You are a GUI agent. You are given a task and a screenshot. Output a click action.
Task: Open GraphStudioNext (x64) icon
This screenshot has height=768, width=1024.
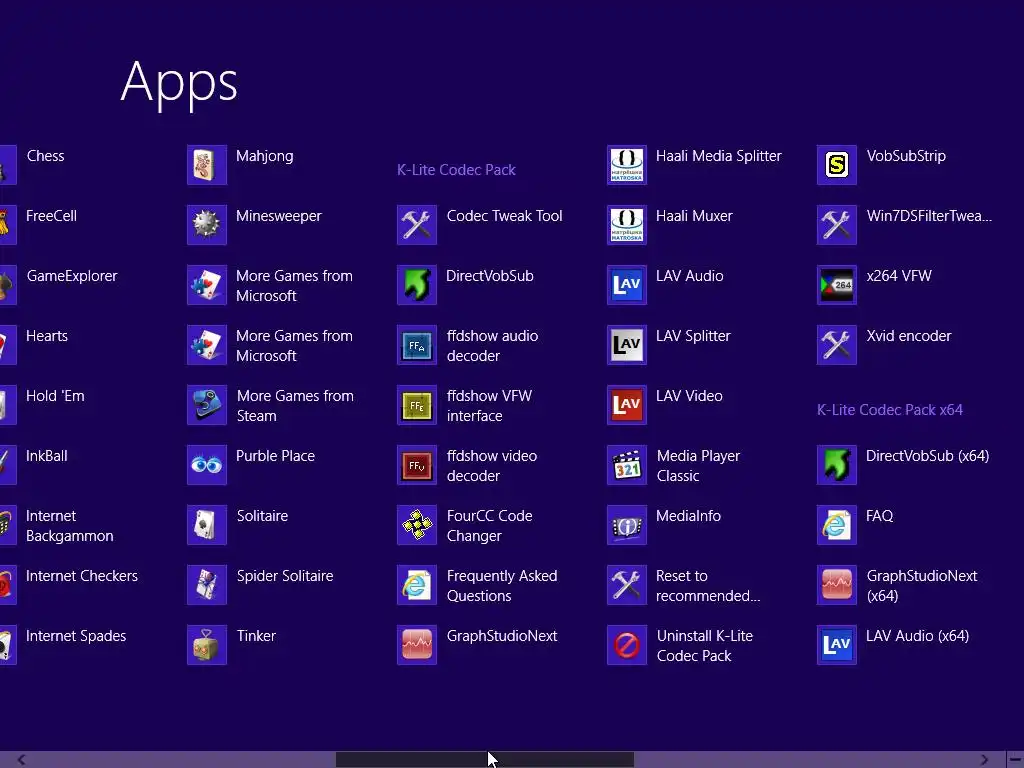(x=837, y=585)
